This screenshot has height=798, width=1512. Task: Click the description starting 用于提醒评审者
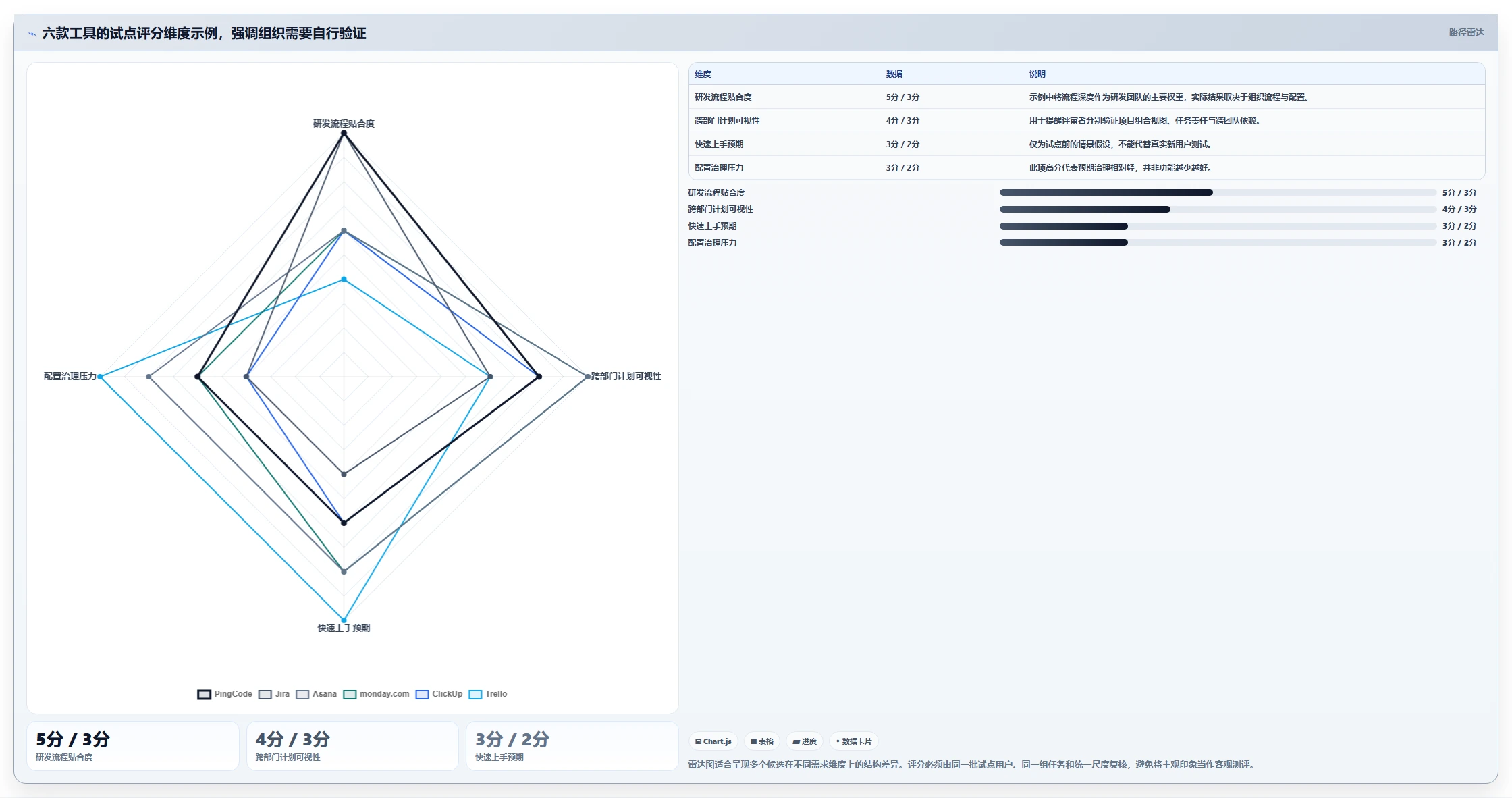point(1146,121)
